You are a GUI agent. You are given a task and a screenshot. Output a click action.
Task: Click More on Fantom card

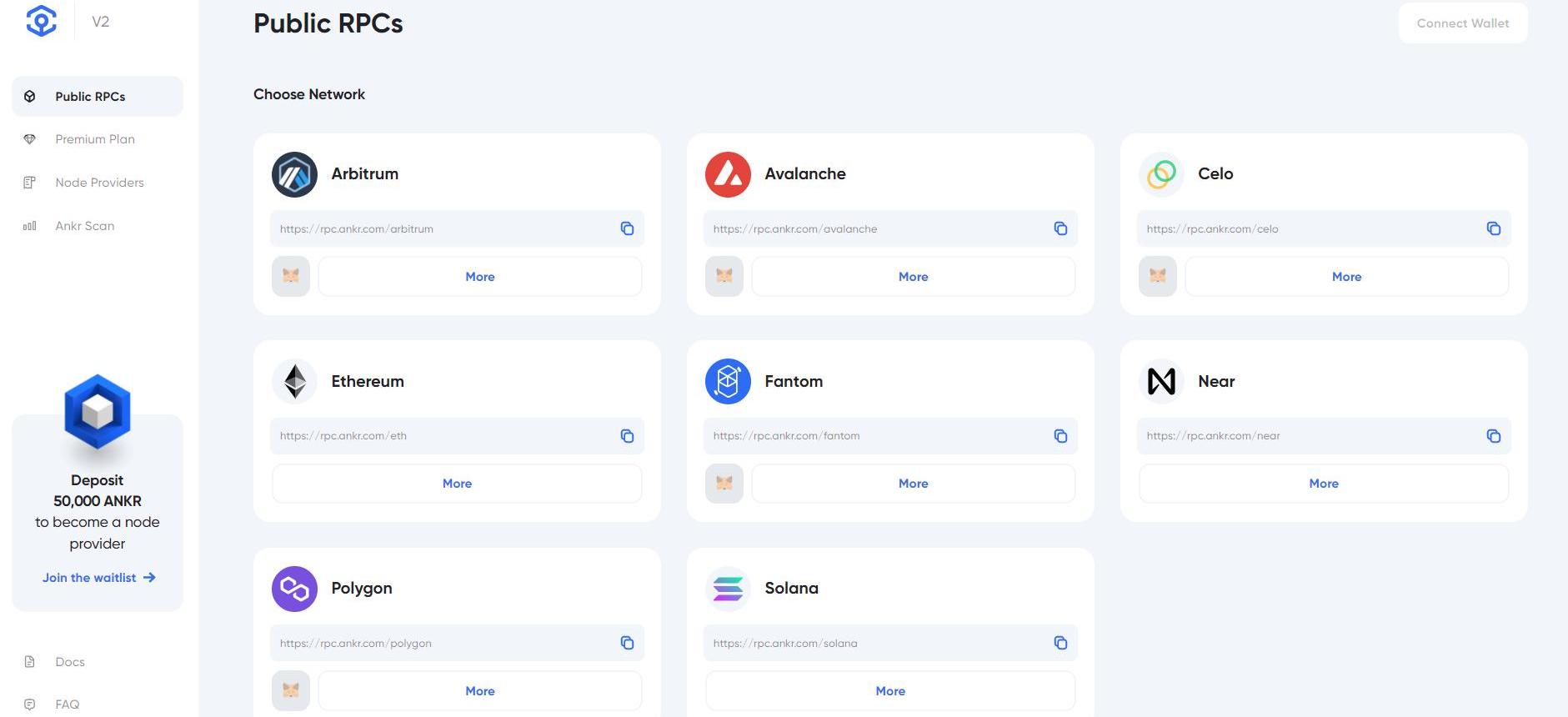[x=914, y=484]
